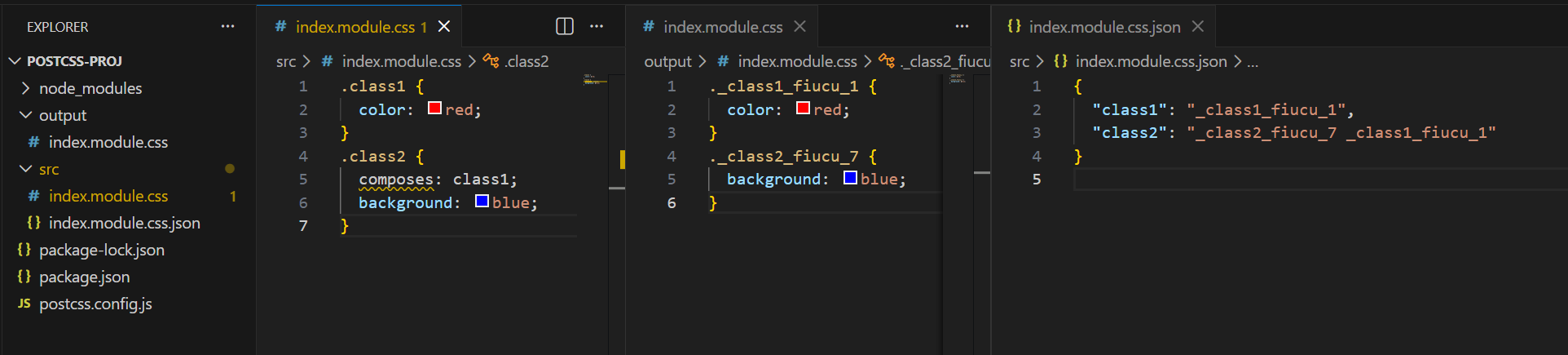
Task: Close the index.module.css.json tab
Action: pos(1197,27)
